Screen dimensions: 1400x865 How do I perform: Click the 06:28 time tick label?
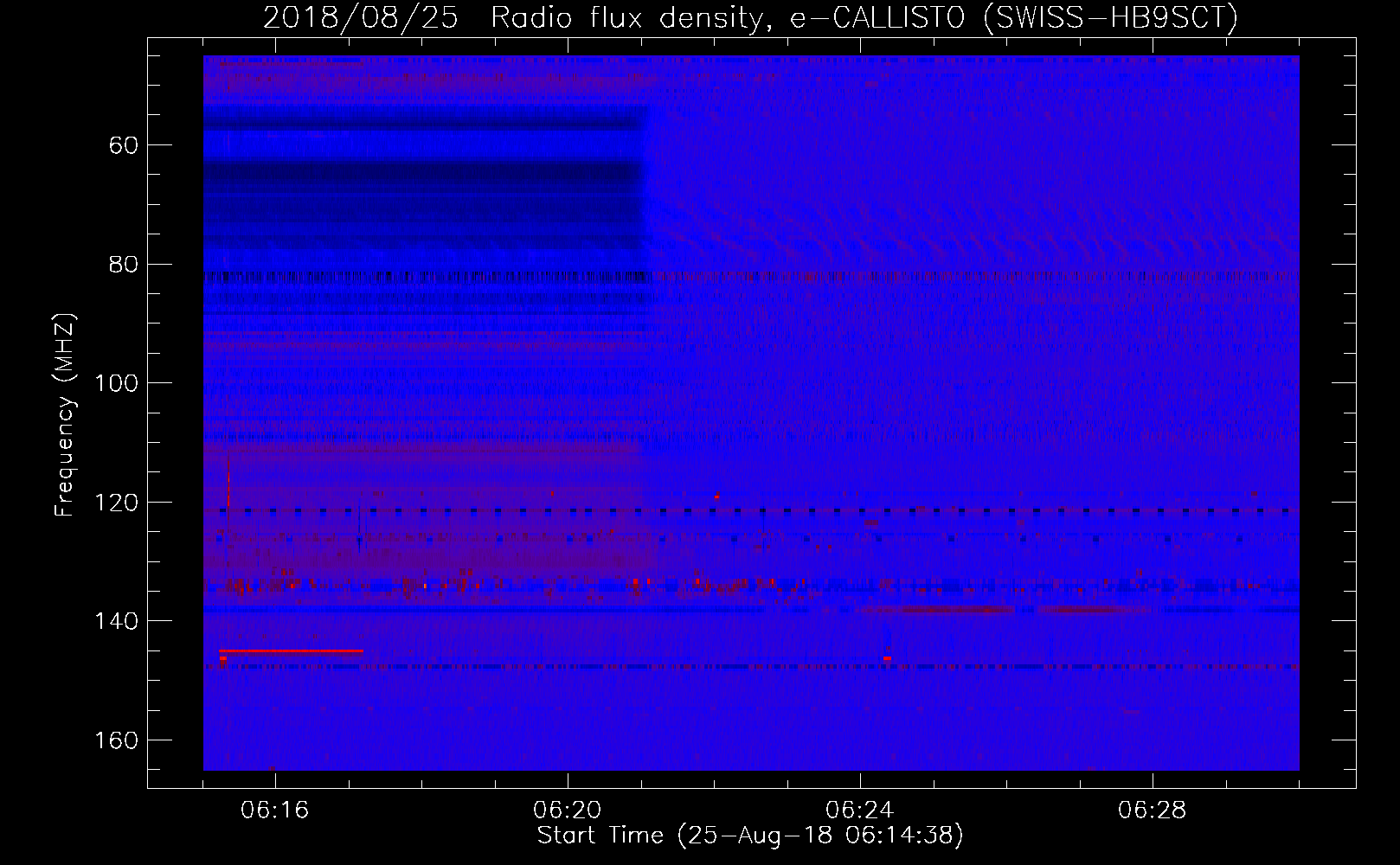tap(1152, 811)
